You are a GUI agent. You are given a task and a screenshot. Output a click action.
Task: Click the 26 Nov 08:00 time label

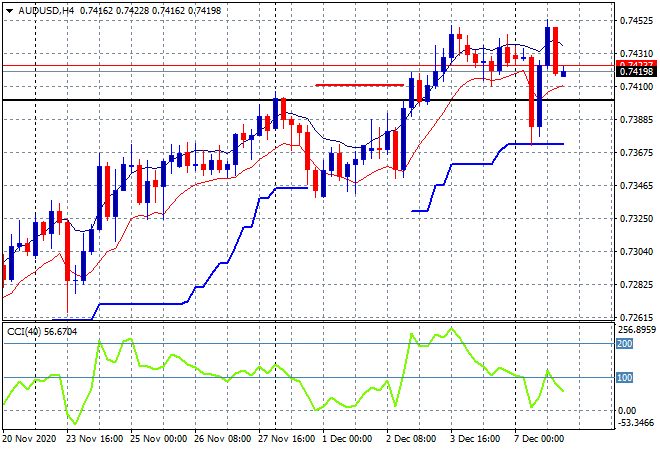tap(223, 439)
